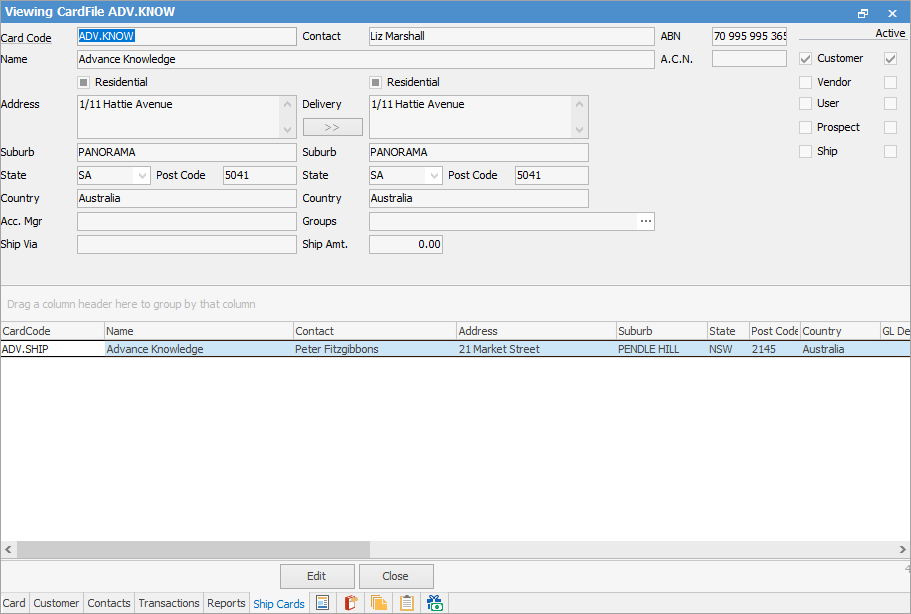Tick the Prospect checkbox

pos(806,127)
